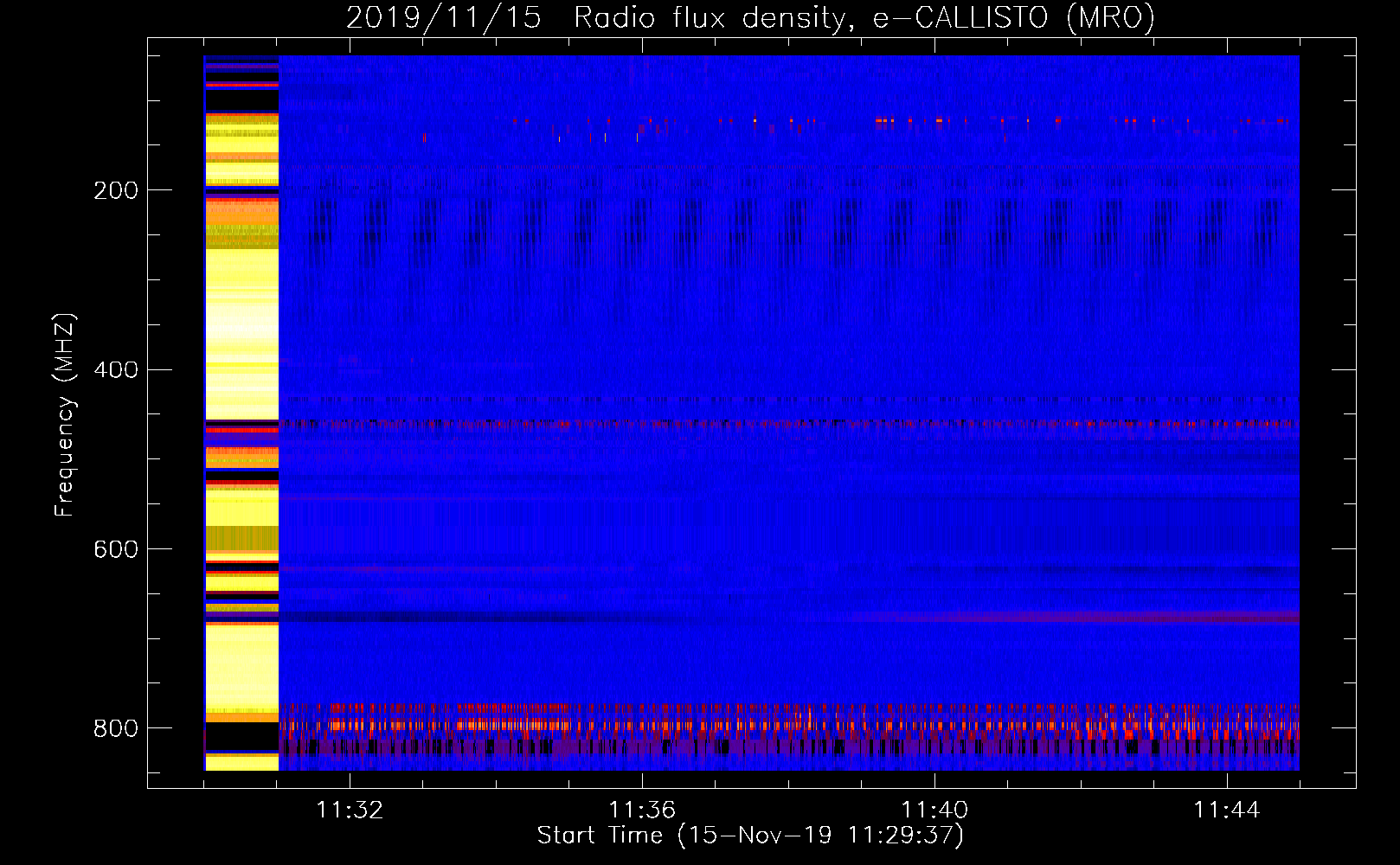
Task: Click the 11:40 time tick label
Action: (934, 811)
